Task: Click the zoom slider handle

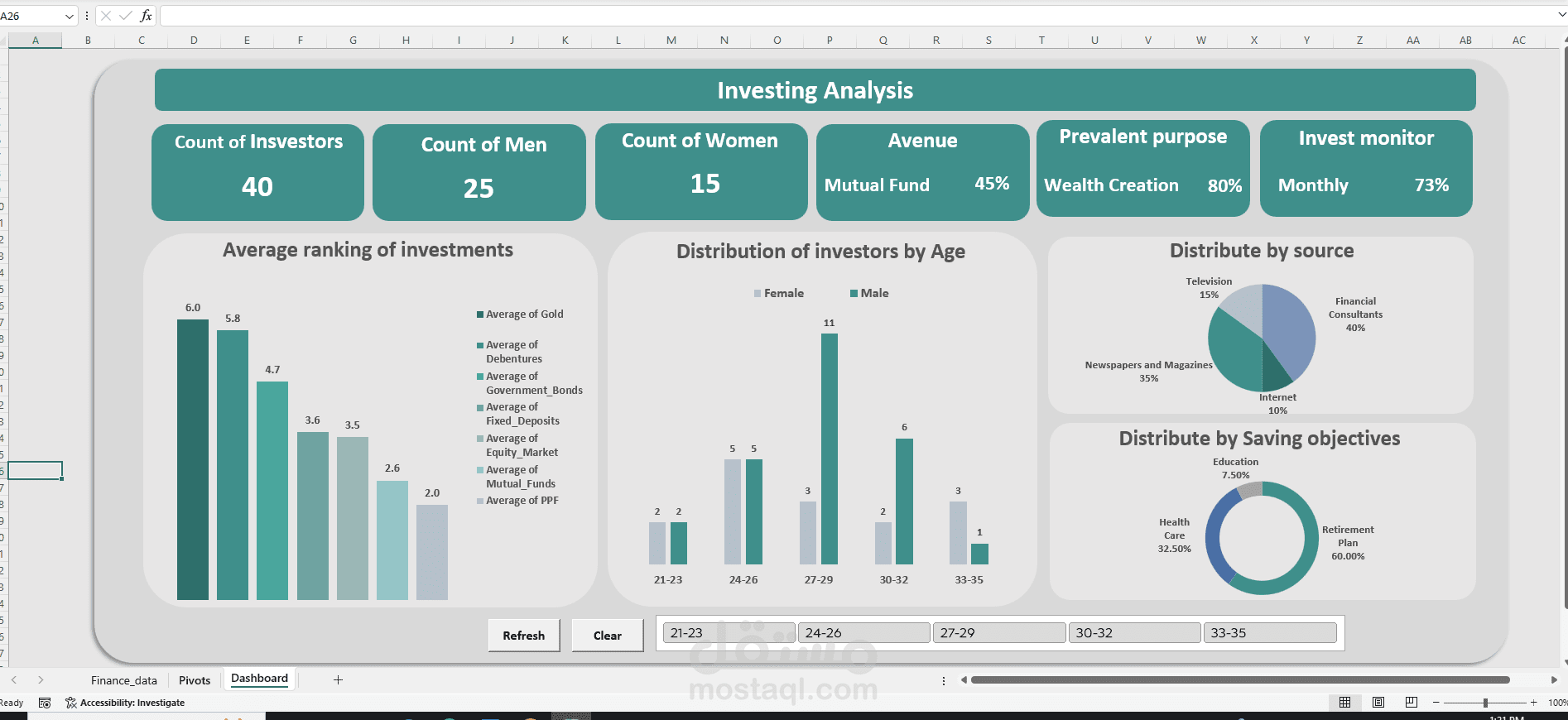Action: (1485, 703)
